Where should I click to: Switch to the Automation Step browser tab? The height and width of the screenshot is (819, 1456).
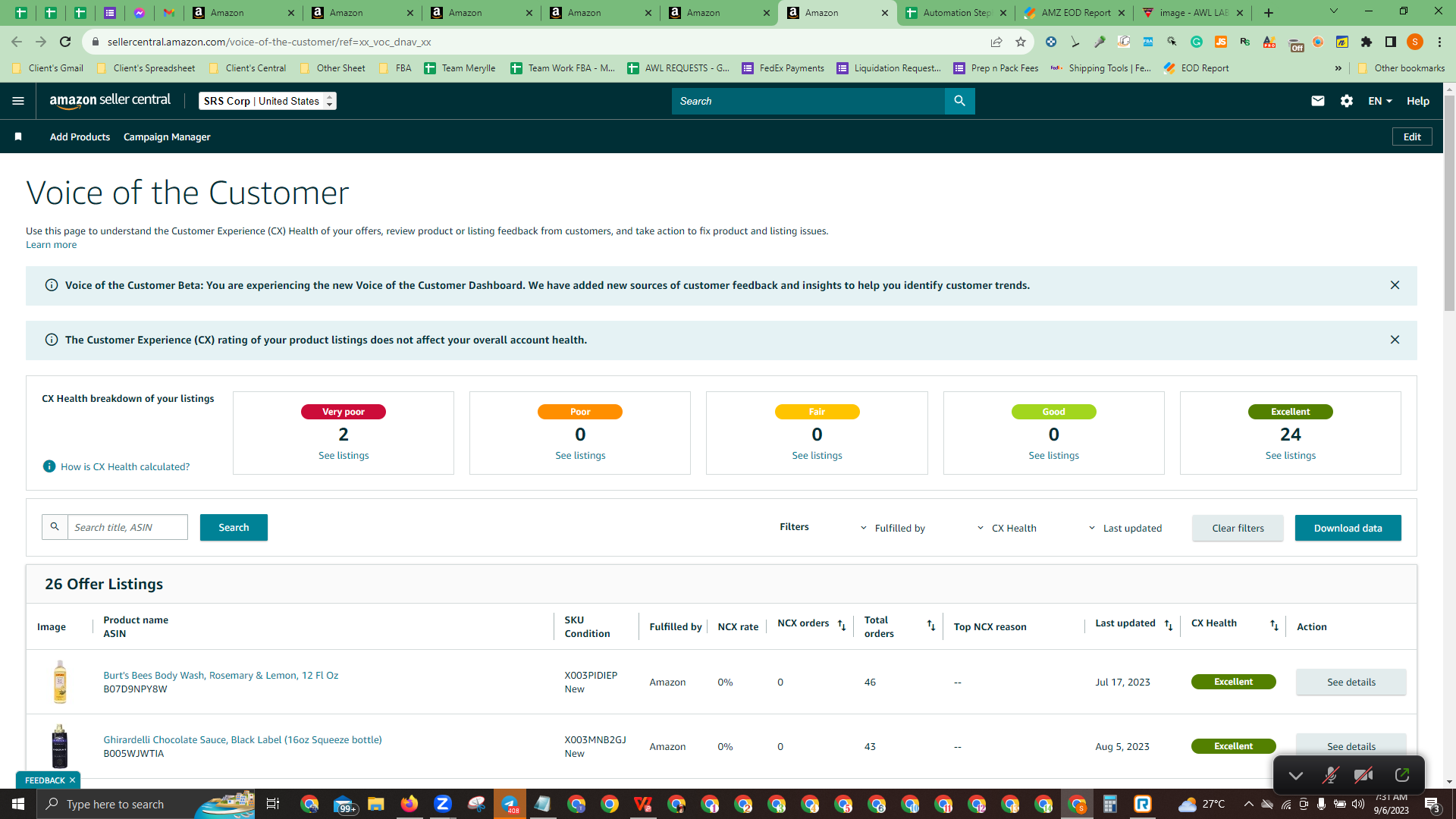click(x=956, y=13)
